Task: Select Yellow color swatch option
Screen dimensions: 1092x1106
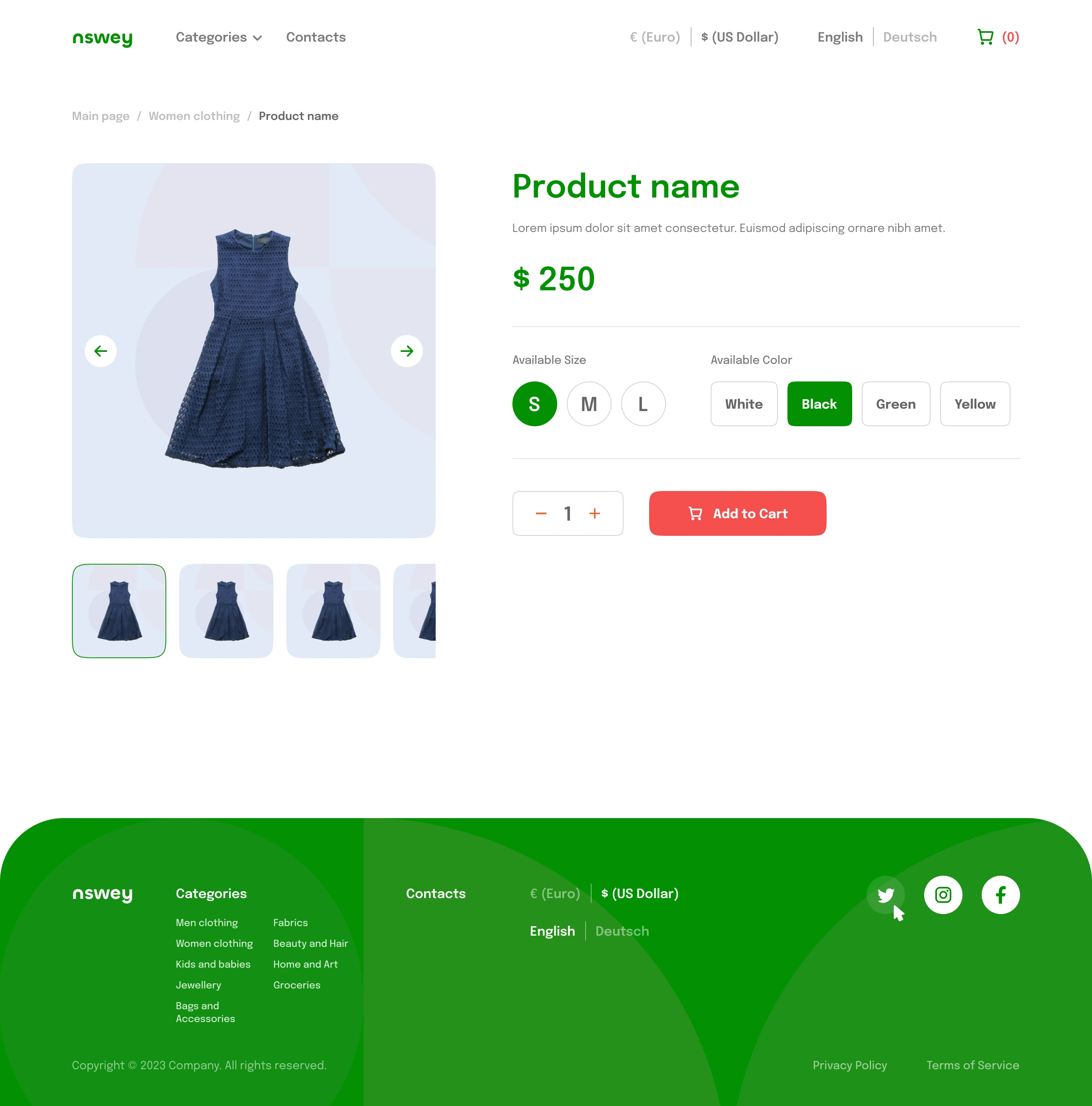Action: tap(974, 403)
